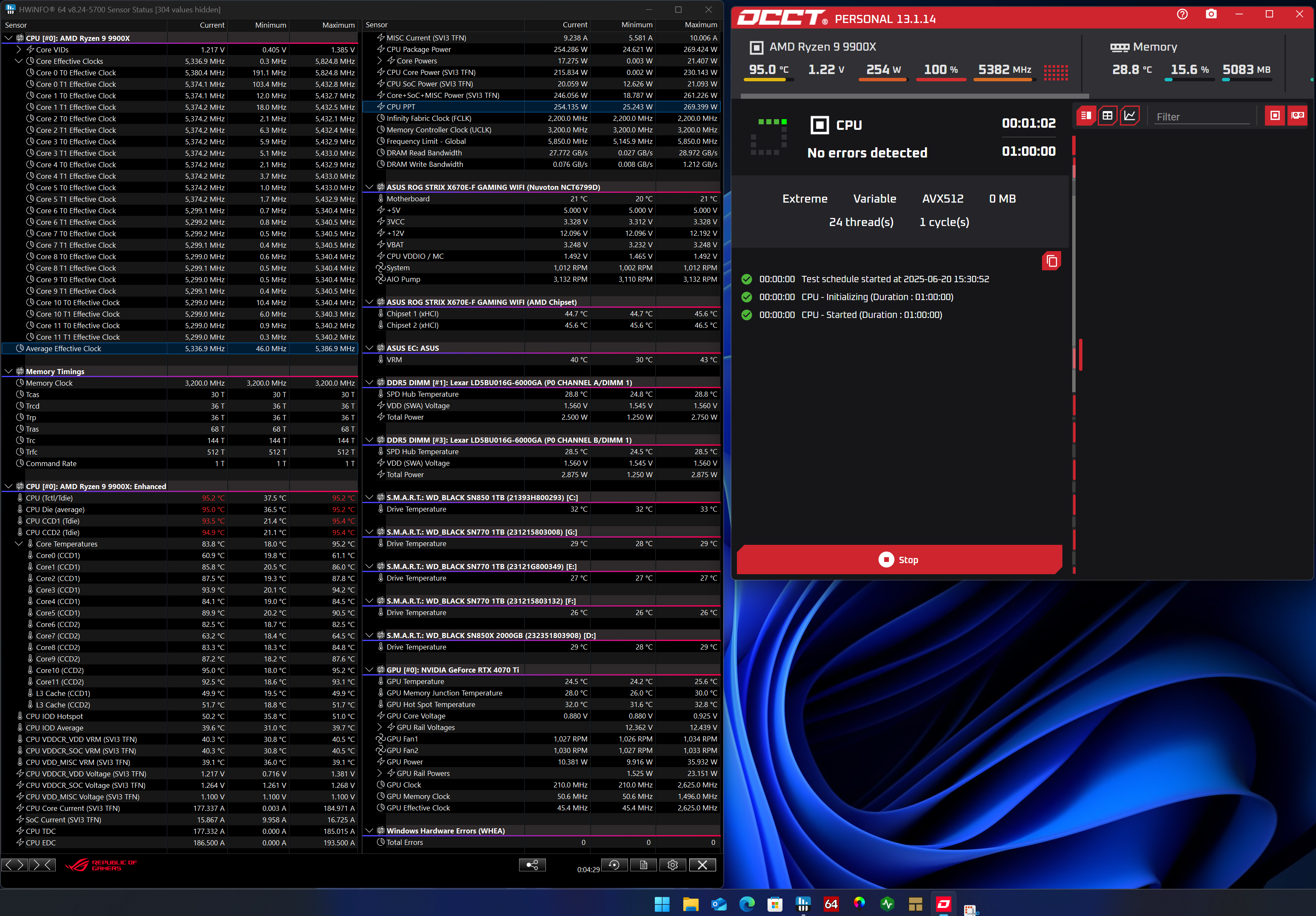This screenshot has height=916, width=1316.
Task: Close HWiNFO sensors with the X button
Action: point(702,865)
